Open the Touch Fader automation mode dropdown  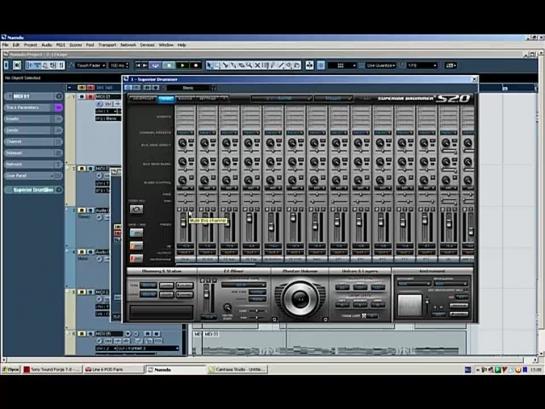91,65
